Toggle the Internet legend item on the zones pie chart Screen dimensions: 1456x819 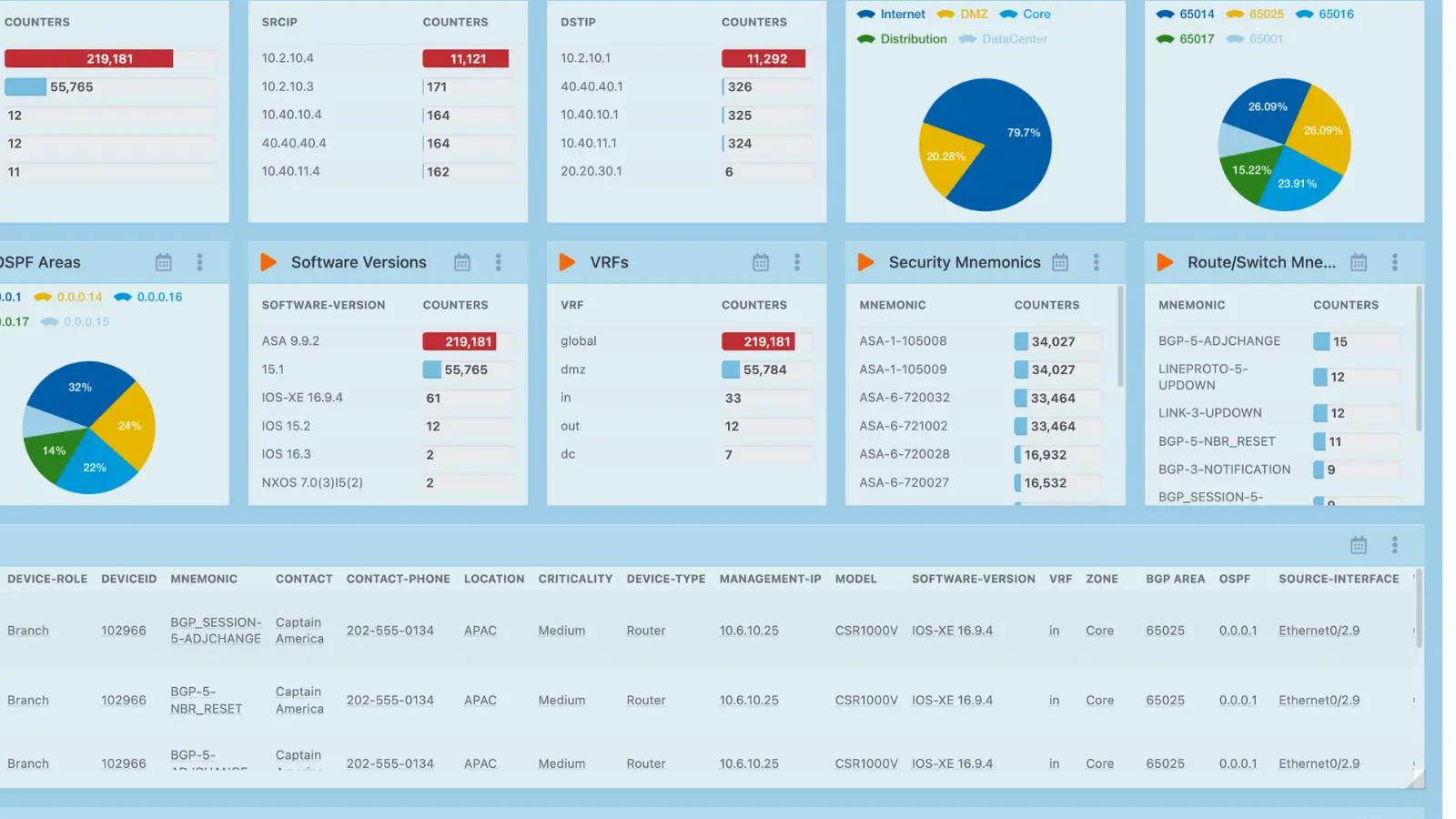[x=891, y=14]
